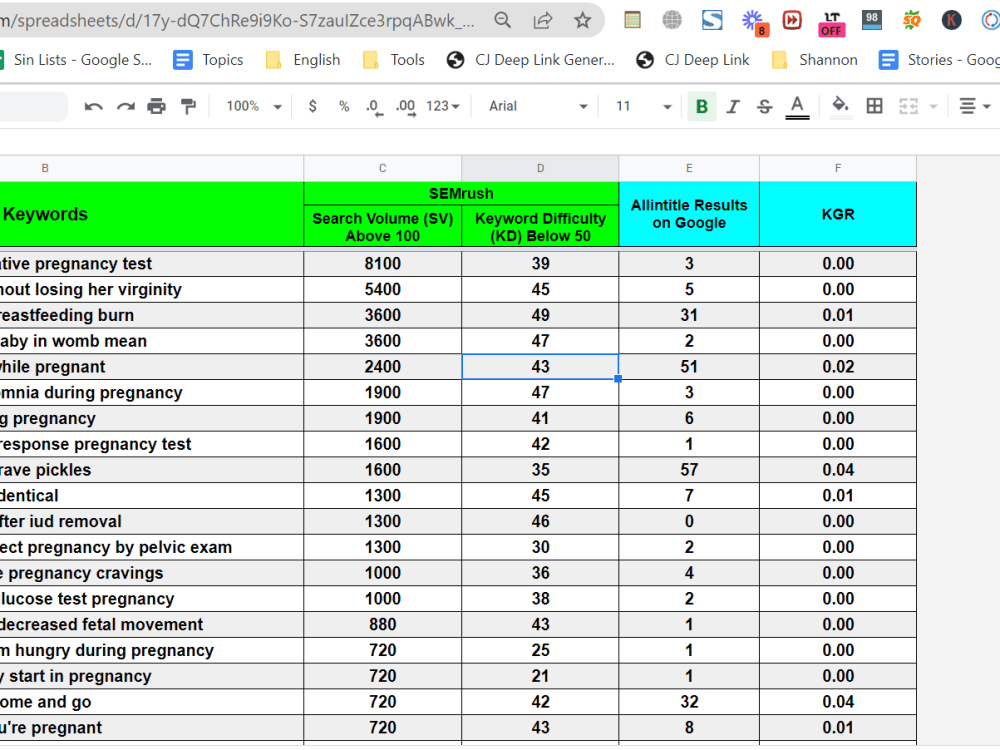
Task: Select the Search Volume cell 8100
Action: [383, 264]
